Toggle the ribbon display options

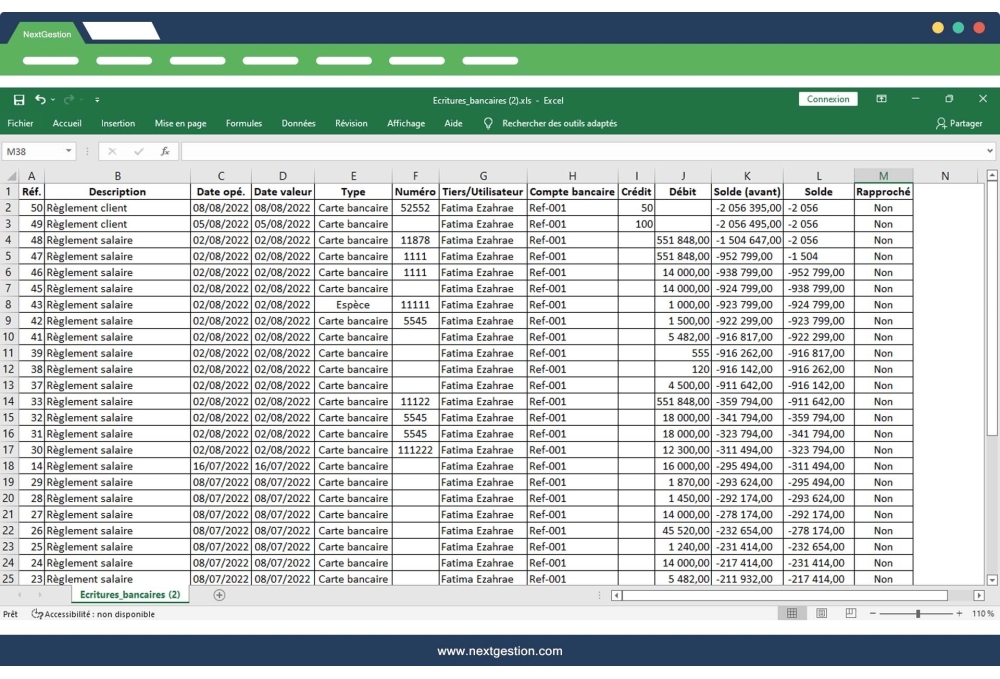[884, 98]
